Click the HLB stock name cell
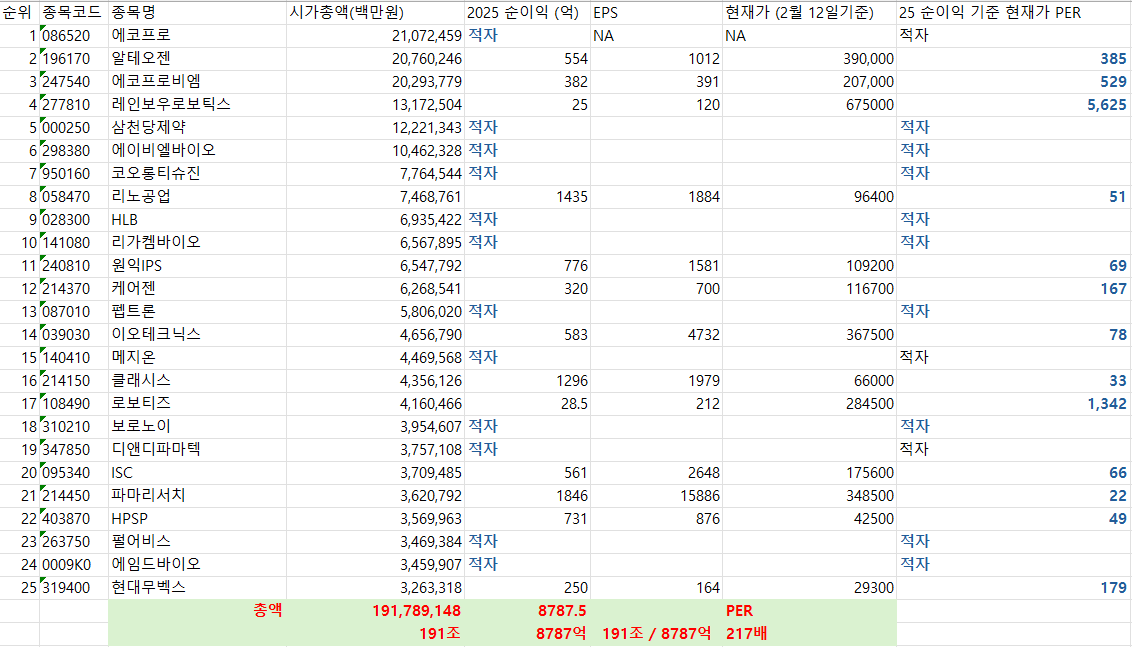This screenshot has height=647, width=1132. click(197, 220)
